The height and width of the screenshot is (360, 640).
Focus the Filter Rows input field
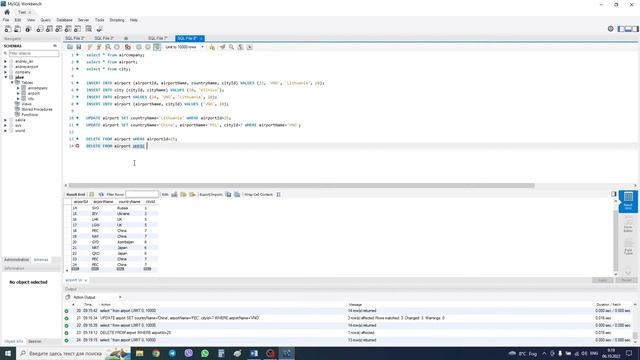(x=142, y=194)
